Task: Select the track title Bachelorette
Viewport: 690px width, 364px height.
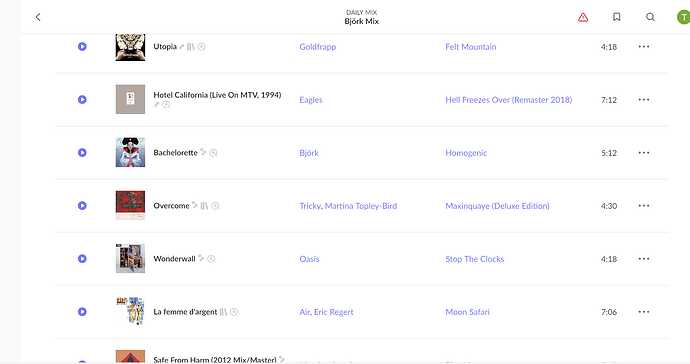Action: tap(175, 153)
